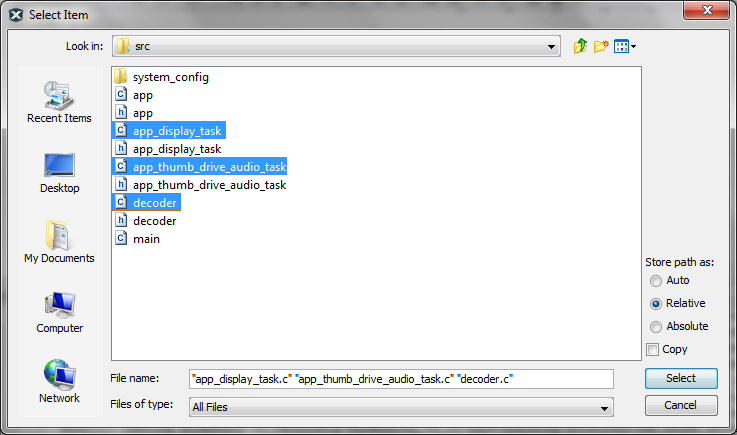Screen dimensions: 737x435
Task: Go to Desktop location
Action: [x=59, y=171]
